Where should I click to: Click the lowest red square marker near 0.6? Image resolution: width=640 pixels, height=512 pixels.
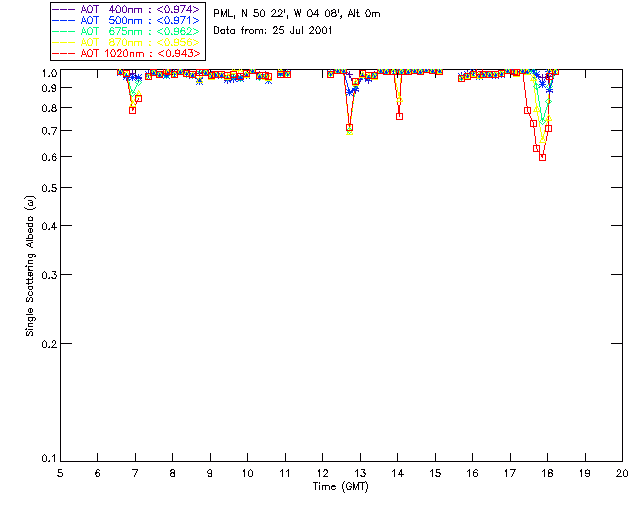[542, 157]
